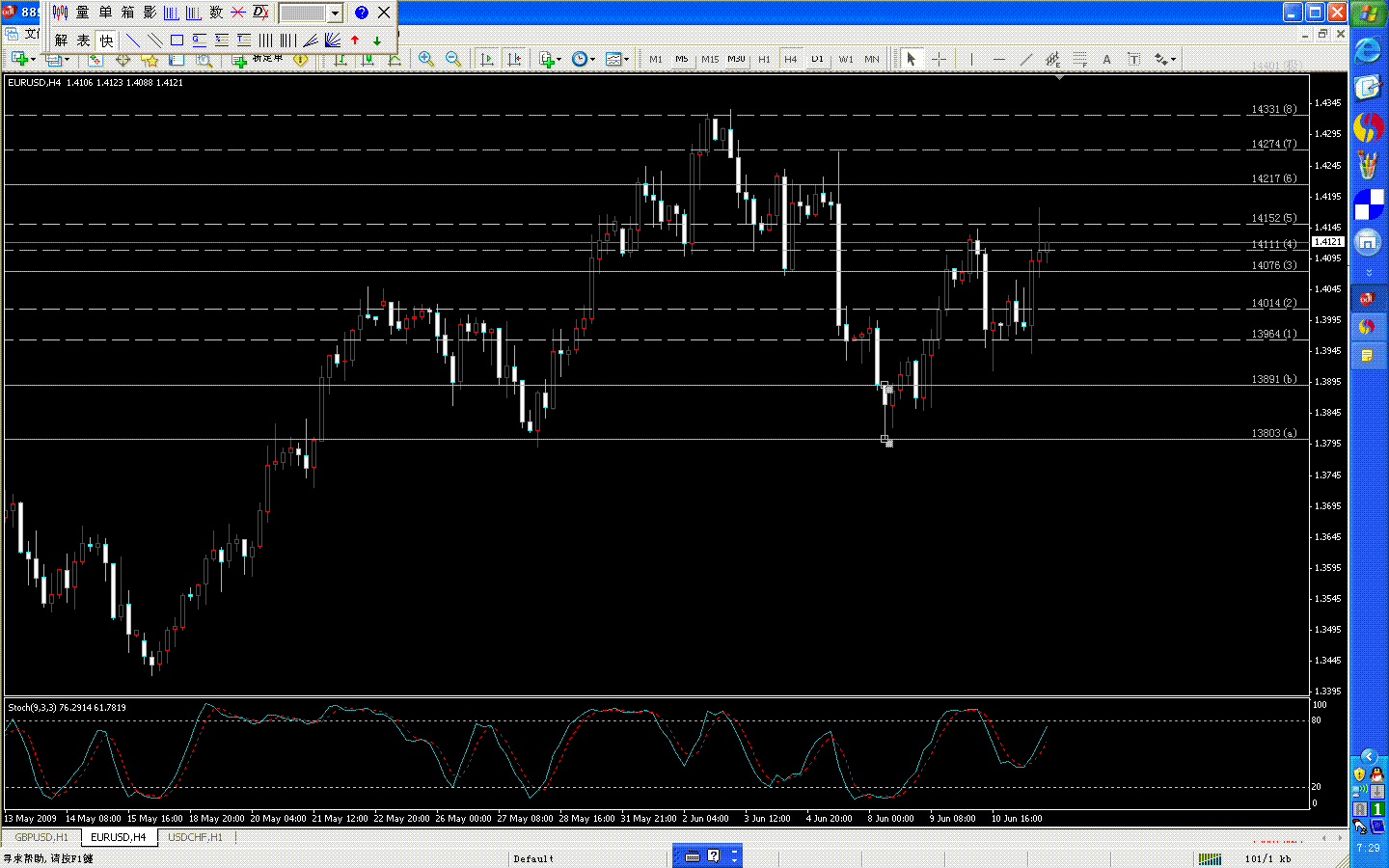Click the red up arrow in floating toolbar

click(x=355, y=40)
